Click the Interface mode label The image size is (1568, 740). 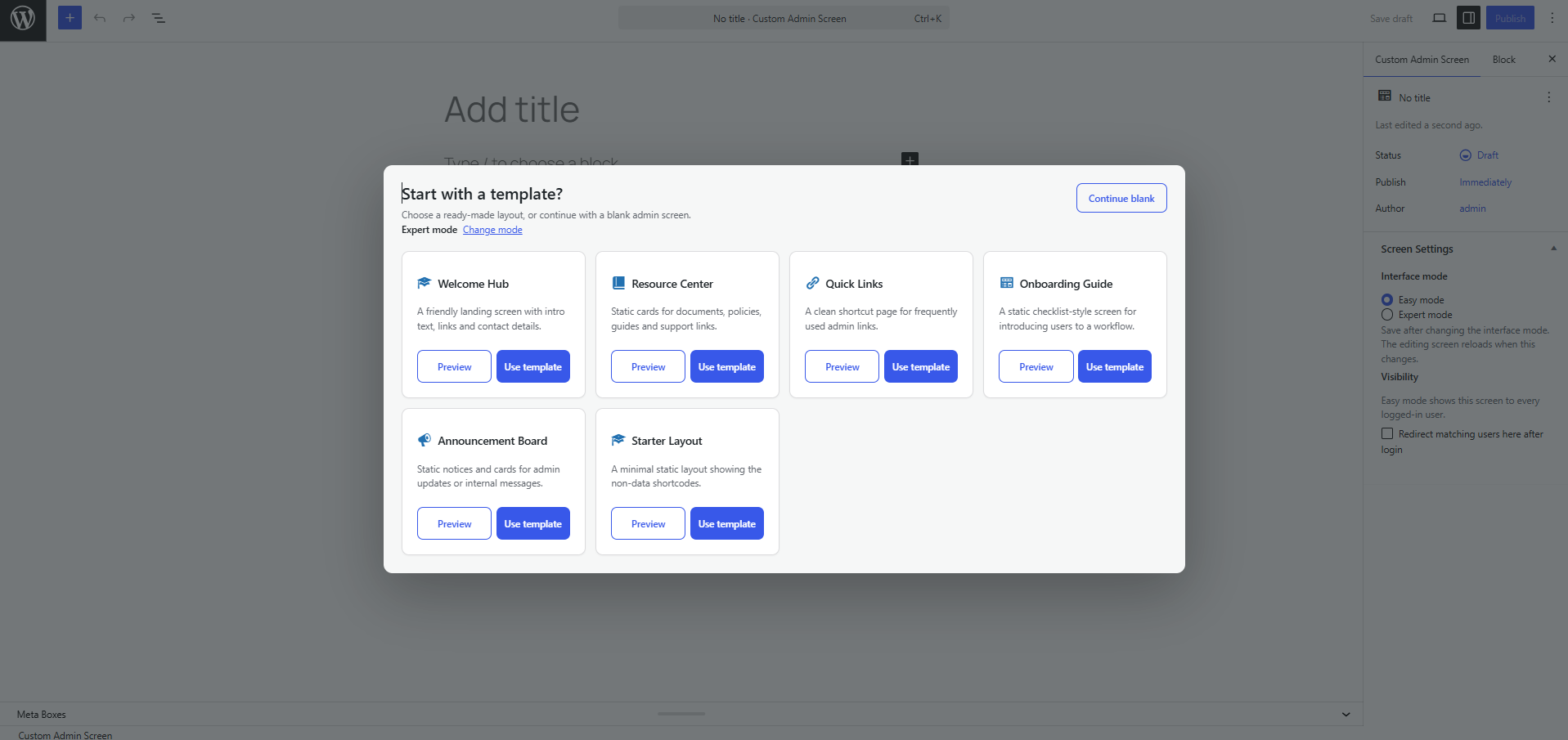click(1414, 276)
